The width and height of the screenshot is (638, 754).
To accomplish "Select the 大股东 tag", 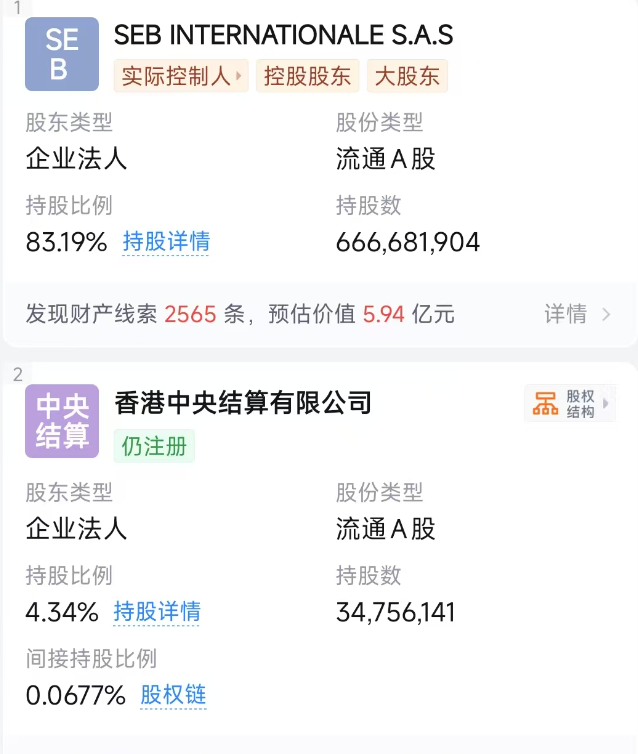I will pyautogui.click(x=406, y=75).
